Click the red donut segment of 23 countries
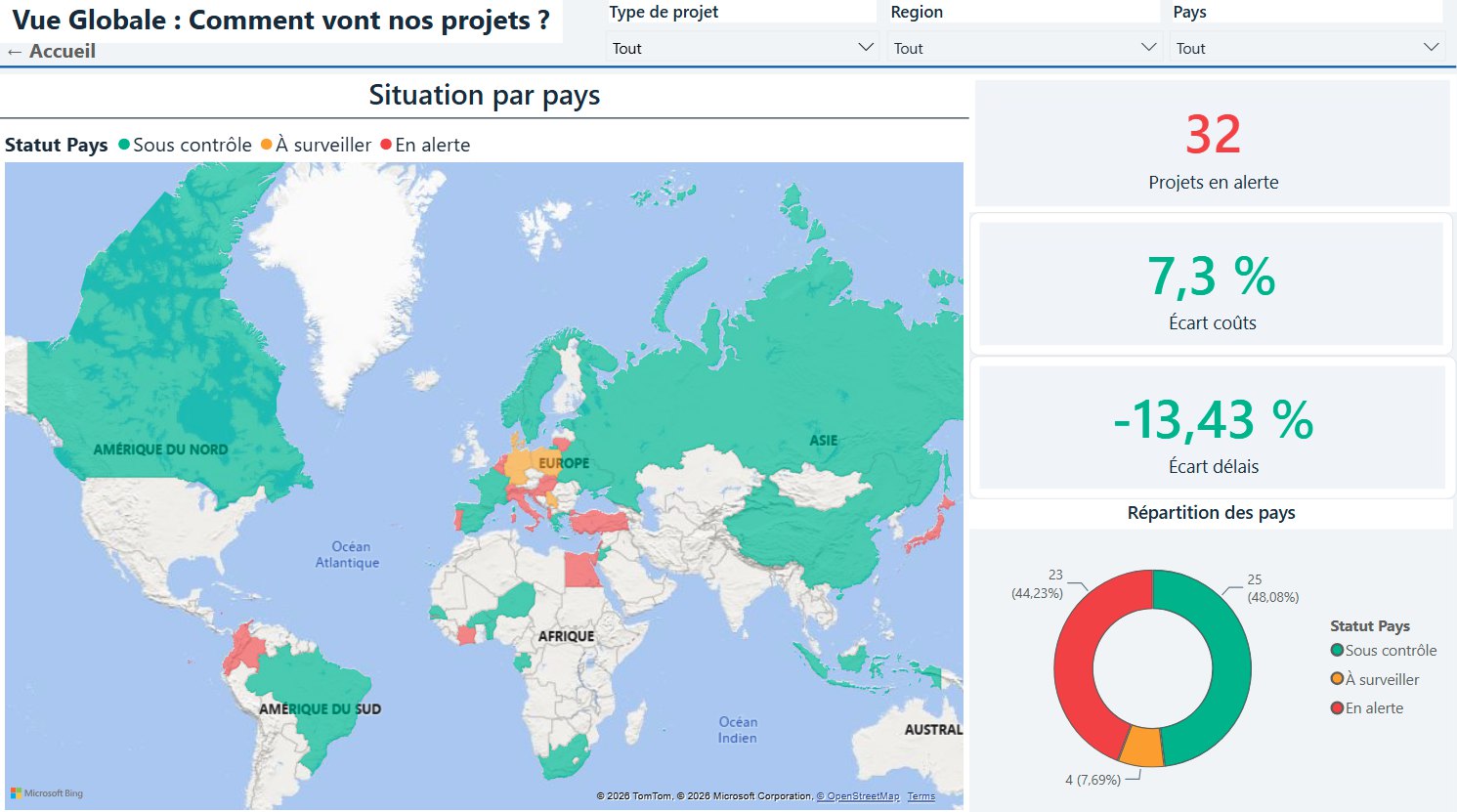This screenshot has height=812, width=1457. point(1075,655)
